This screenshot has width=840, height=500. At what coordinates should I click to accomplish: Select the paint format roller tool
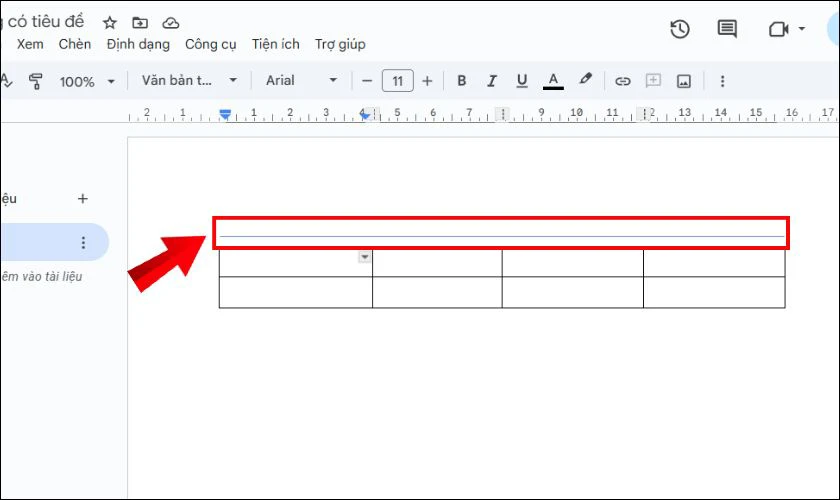click(x=36, y=81)
